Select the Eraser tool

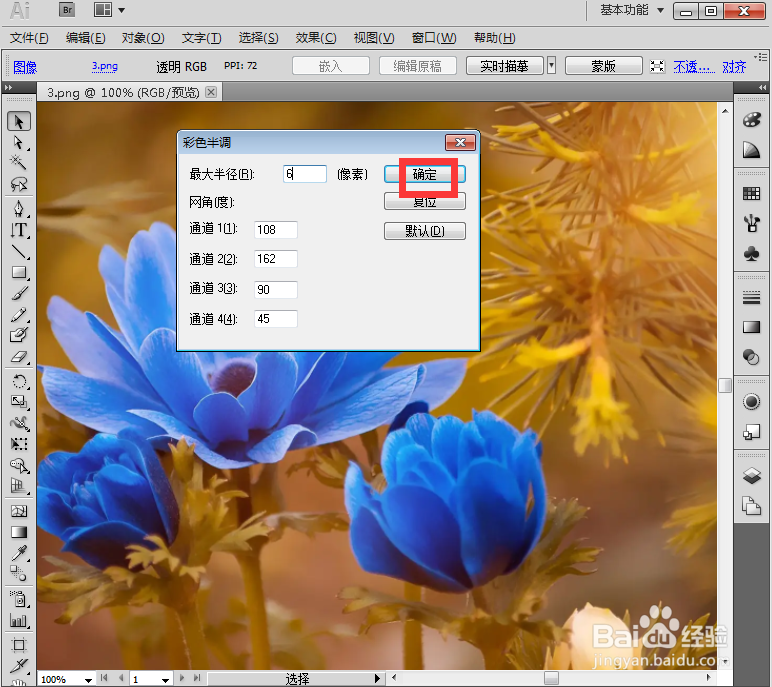pos(19,357)
